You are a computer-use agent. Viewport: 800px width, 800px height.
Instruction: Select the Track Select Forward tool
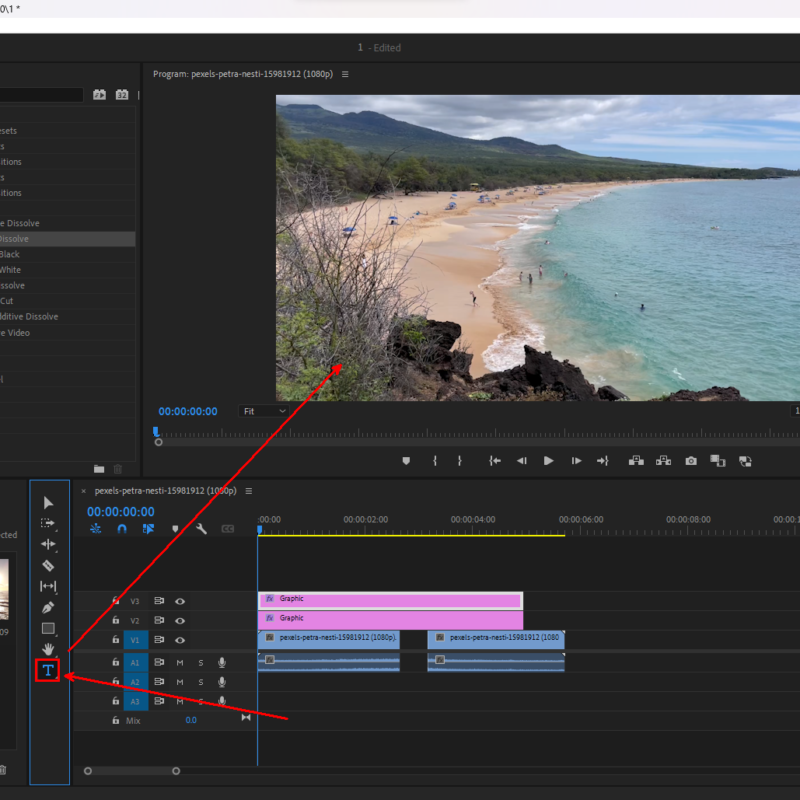48,523
